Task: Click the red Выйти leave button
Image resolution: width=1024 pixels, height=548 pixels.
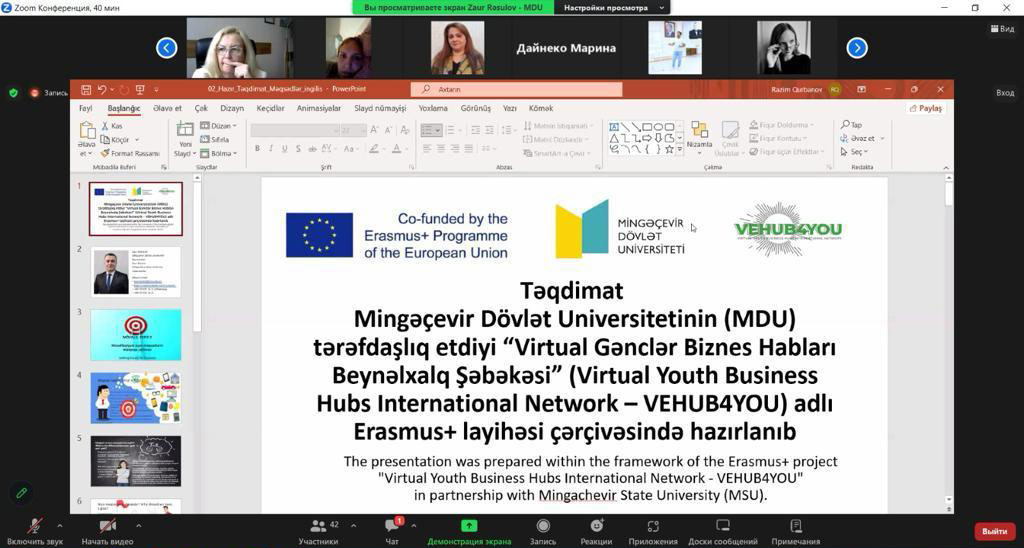Action: click(x=995, y=532)
